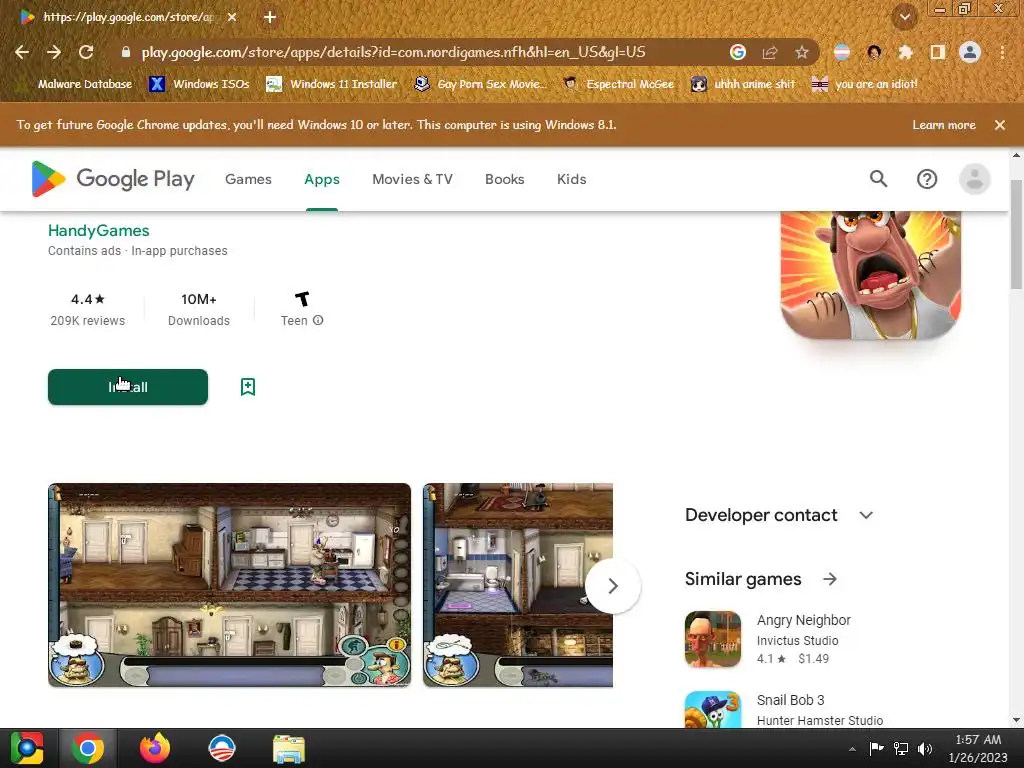Open Similar games arrow
Screen dimensions: 1024x768
829,579
